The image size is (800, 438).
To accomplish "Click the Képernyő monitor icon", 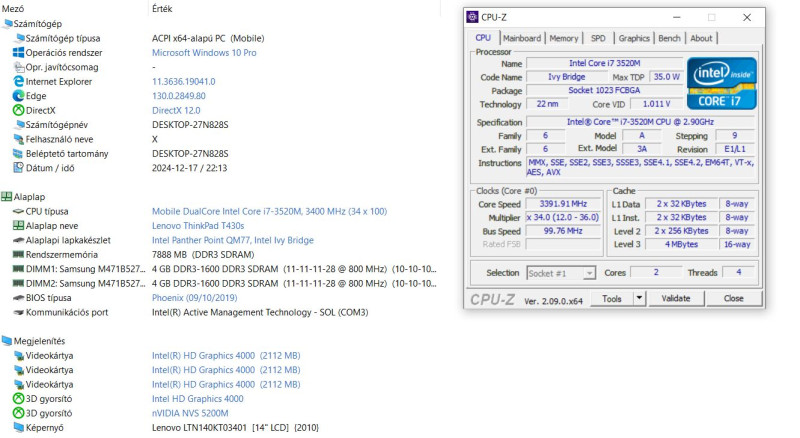I will (x=18, y=427).
